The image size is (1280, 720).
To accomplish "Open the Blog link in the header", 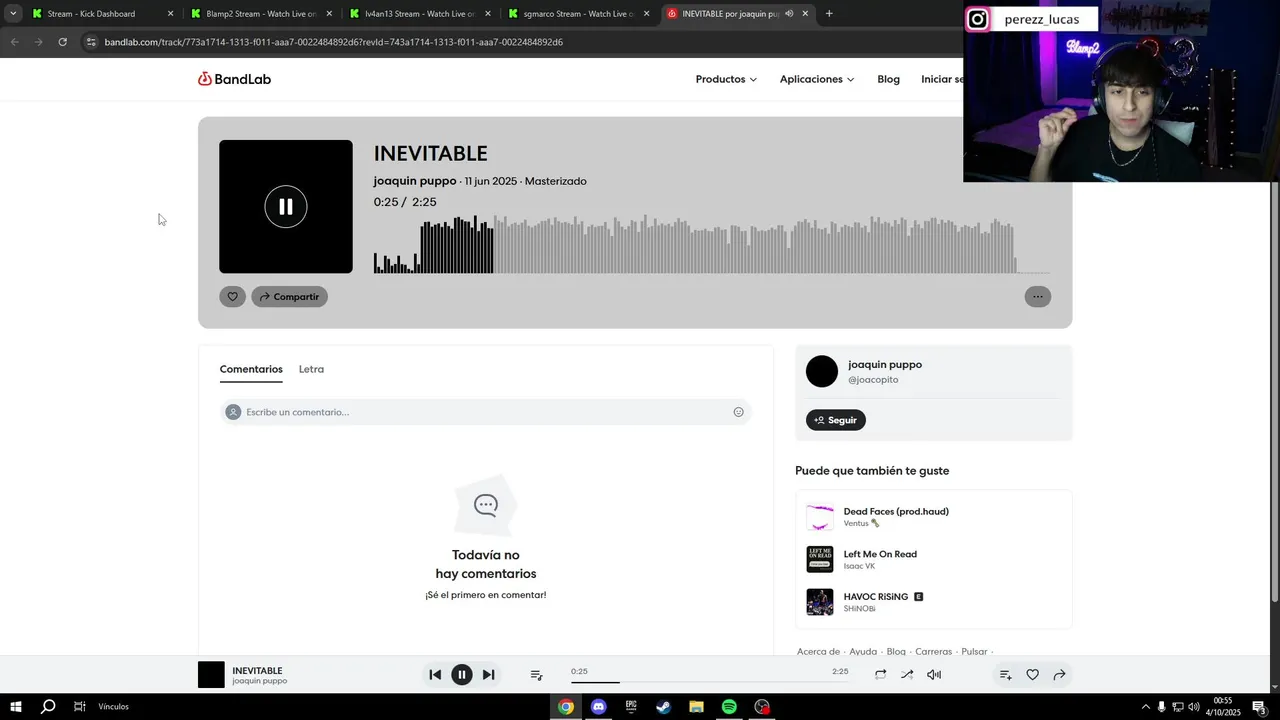I will (888, 79).
